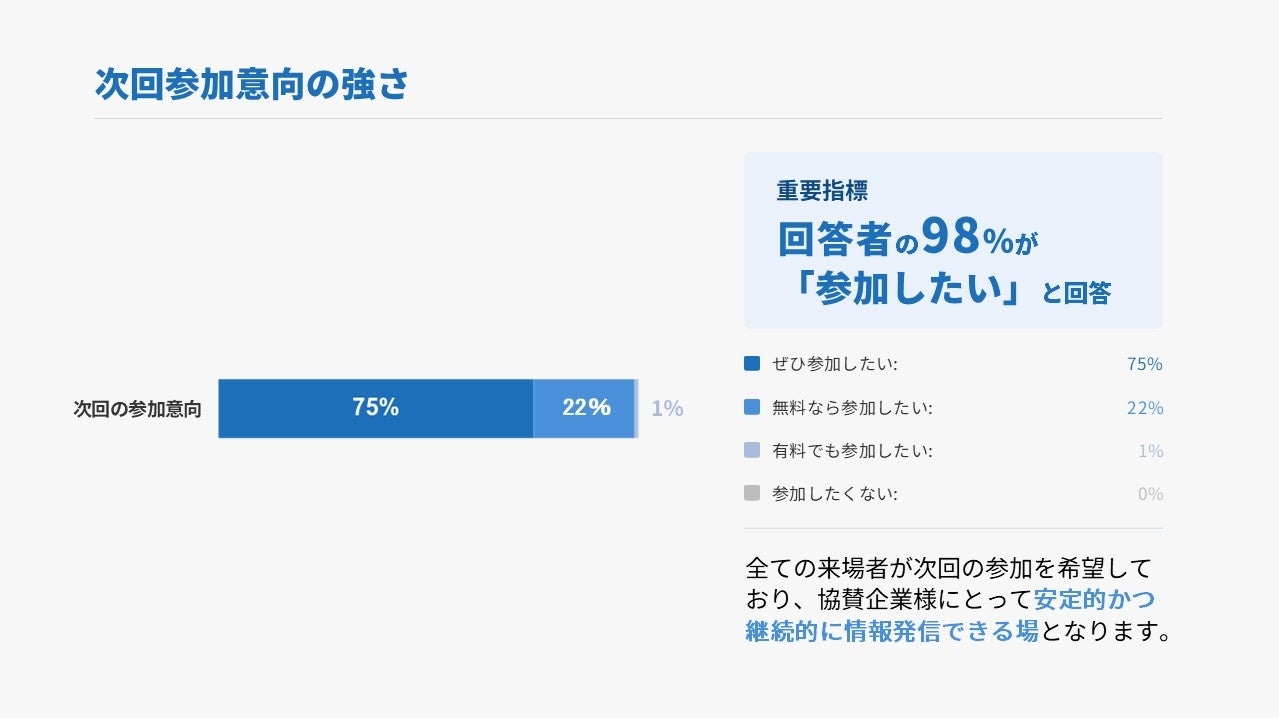The width and height of the screenshot is (1279, 719).
Task: Click the slide title 次回参加意向の強さ
Action: point(252,84)
